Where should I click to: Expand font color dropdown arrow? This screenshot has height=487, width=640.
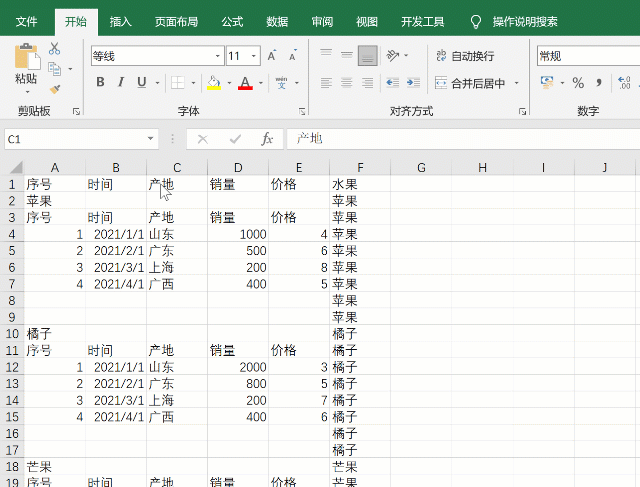coord(261,83)
